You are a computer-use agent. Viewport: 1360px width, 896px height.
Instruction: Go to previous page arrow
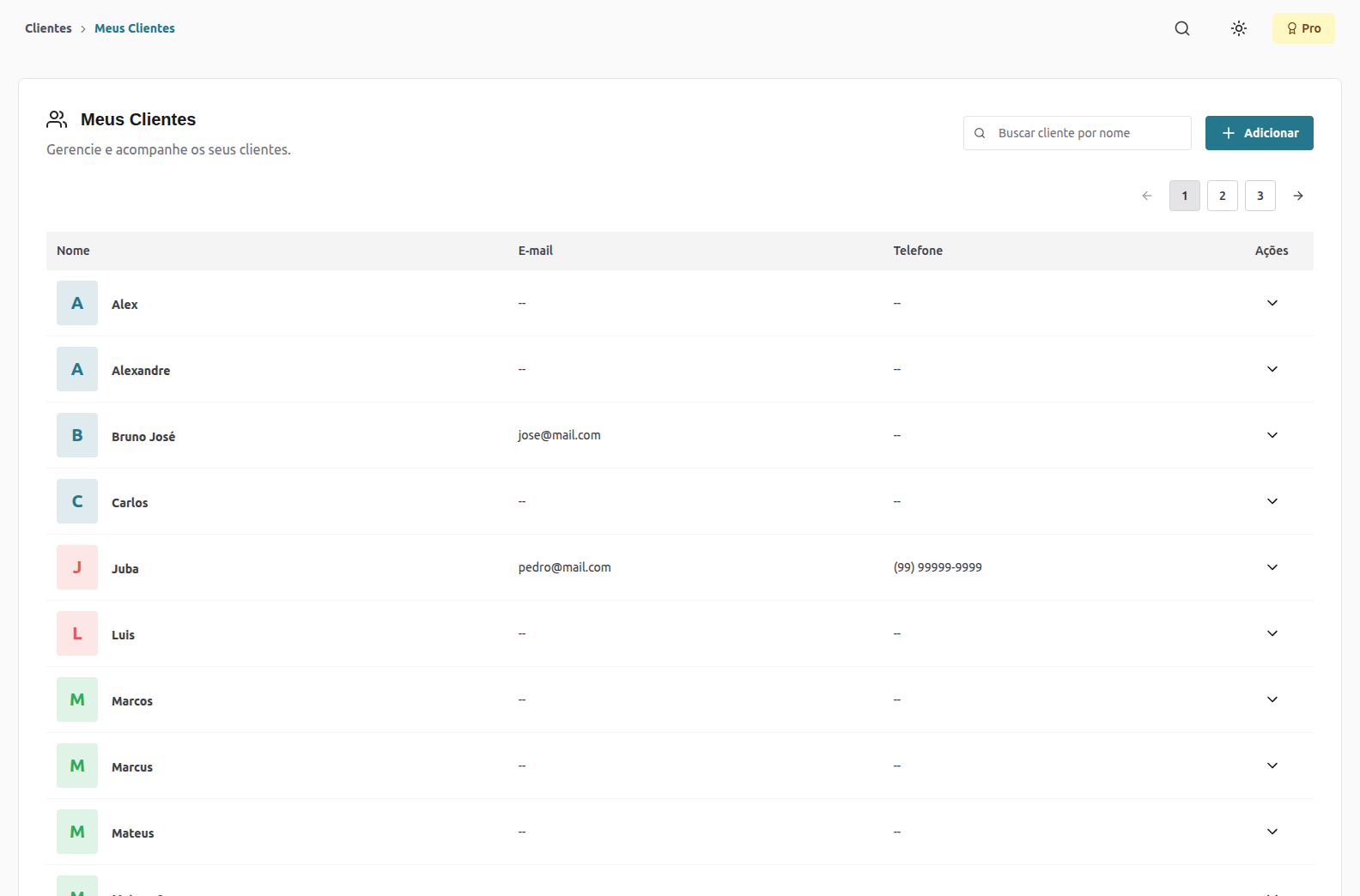tap(1147, 196)
